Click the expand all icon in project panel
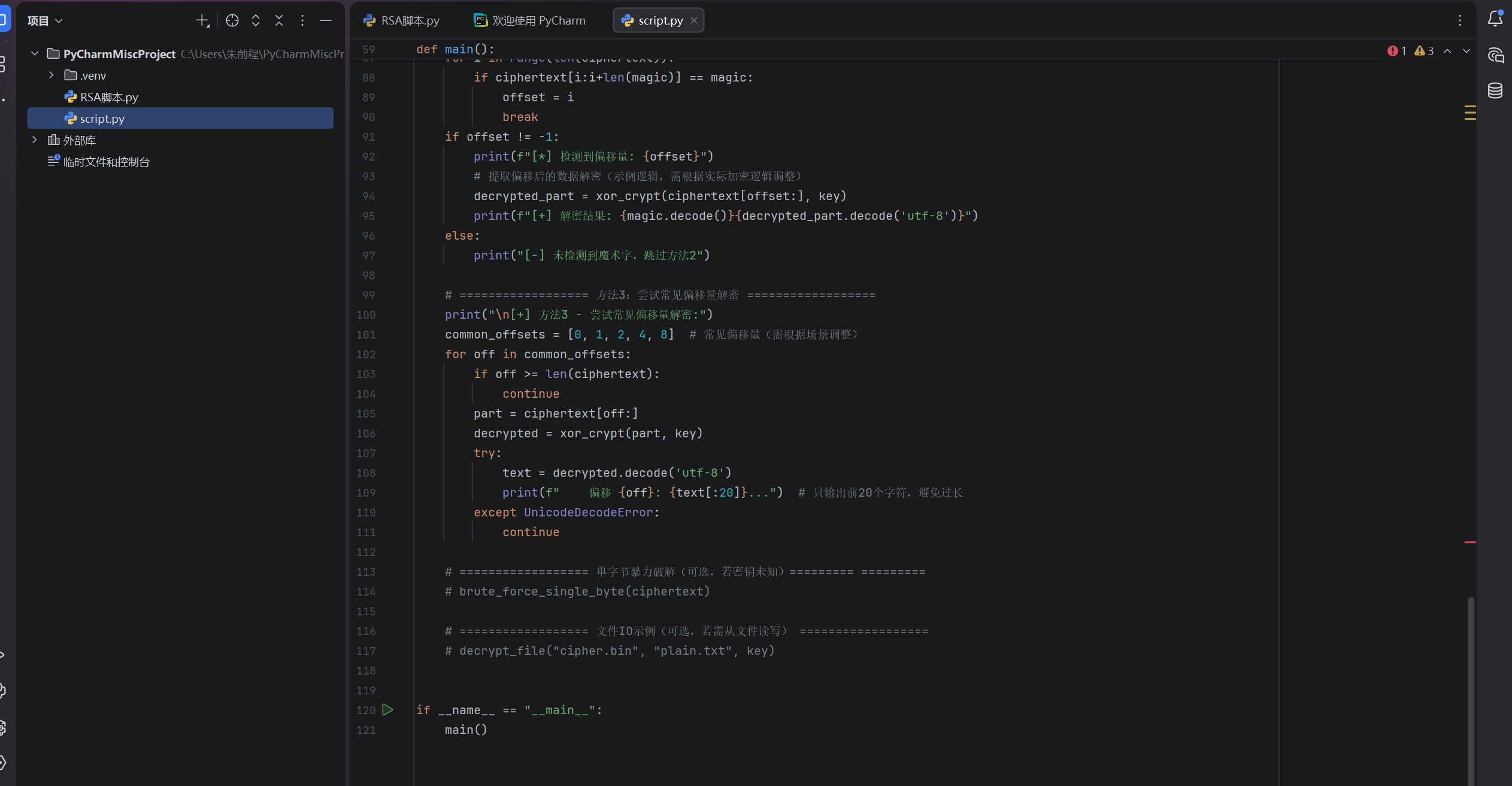This screenshot has width=1512, height=786. [256, 21]
